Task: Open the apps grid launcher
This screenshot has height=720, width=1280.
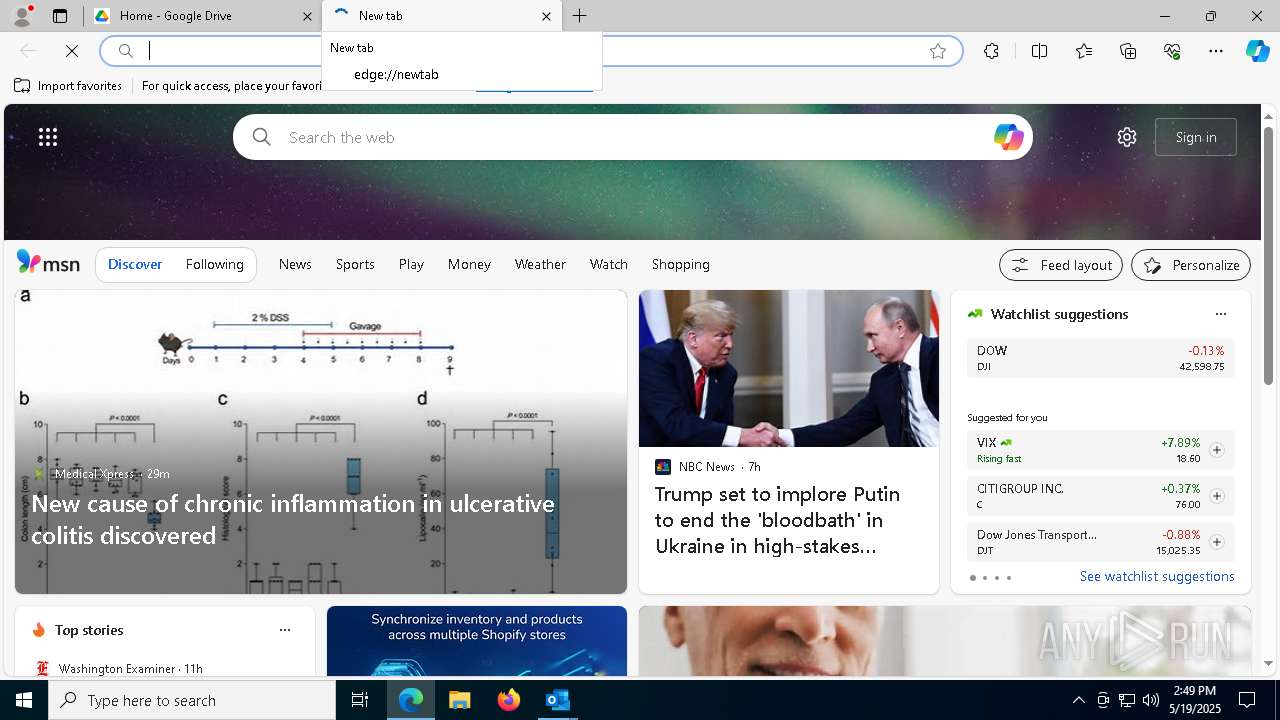Action: (x=48, y=137)
